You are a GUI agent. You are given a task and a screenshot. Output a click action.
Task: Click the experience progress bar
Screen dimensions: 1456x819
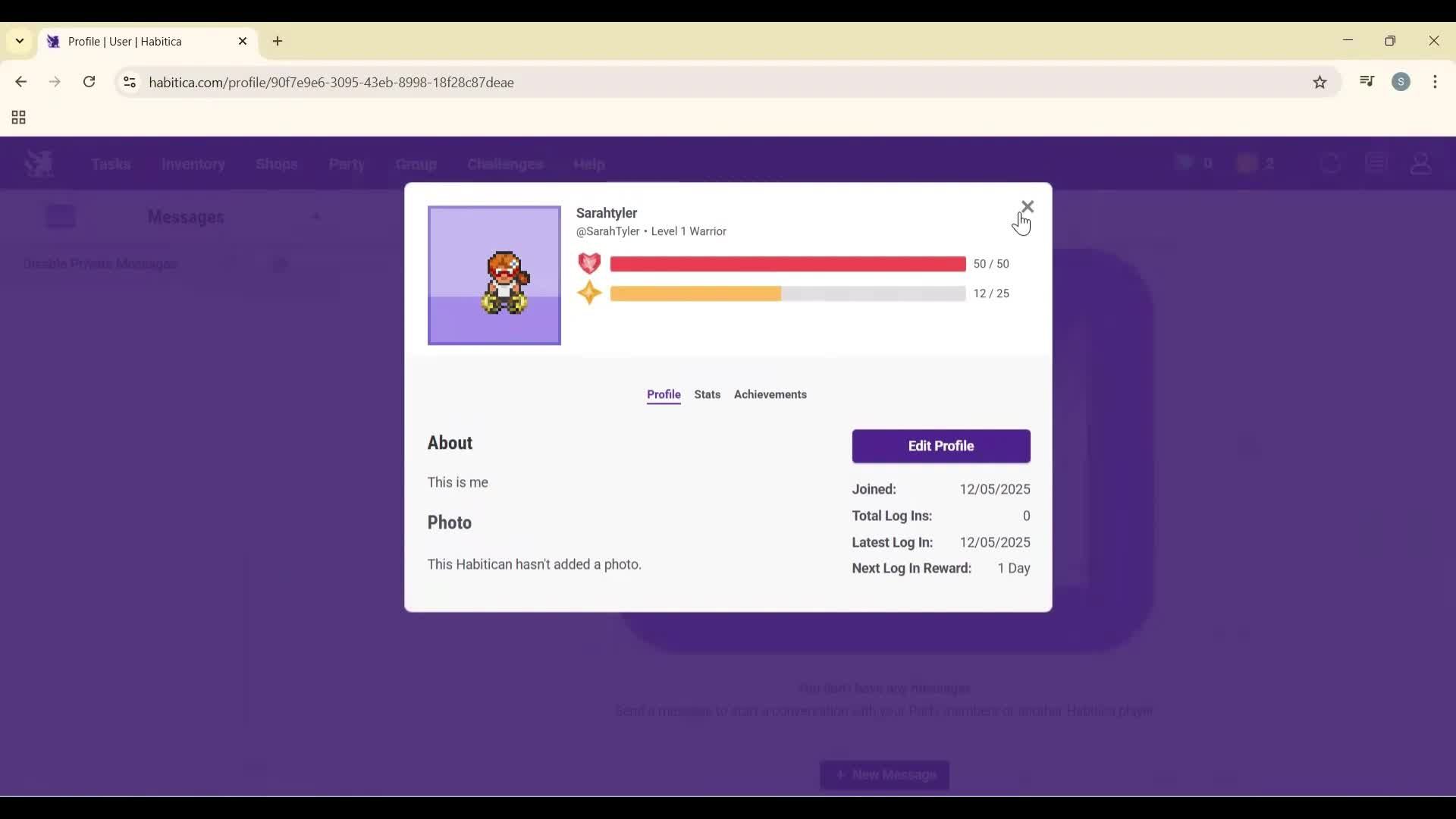pyautogui.click(x=789, y=293)
